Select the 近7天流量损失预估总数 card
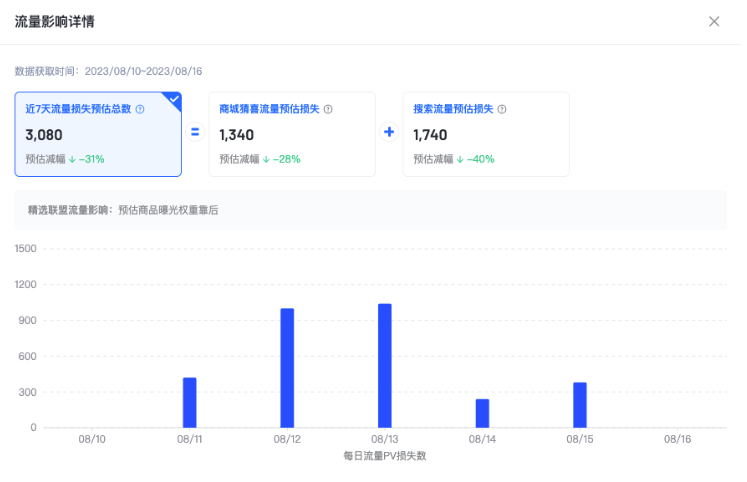747x482 pixels. click(98, 134)
